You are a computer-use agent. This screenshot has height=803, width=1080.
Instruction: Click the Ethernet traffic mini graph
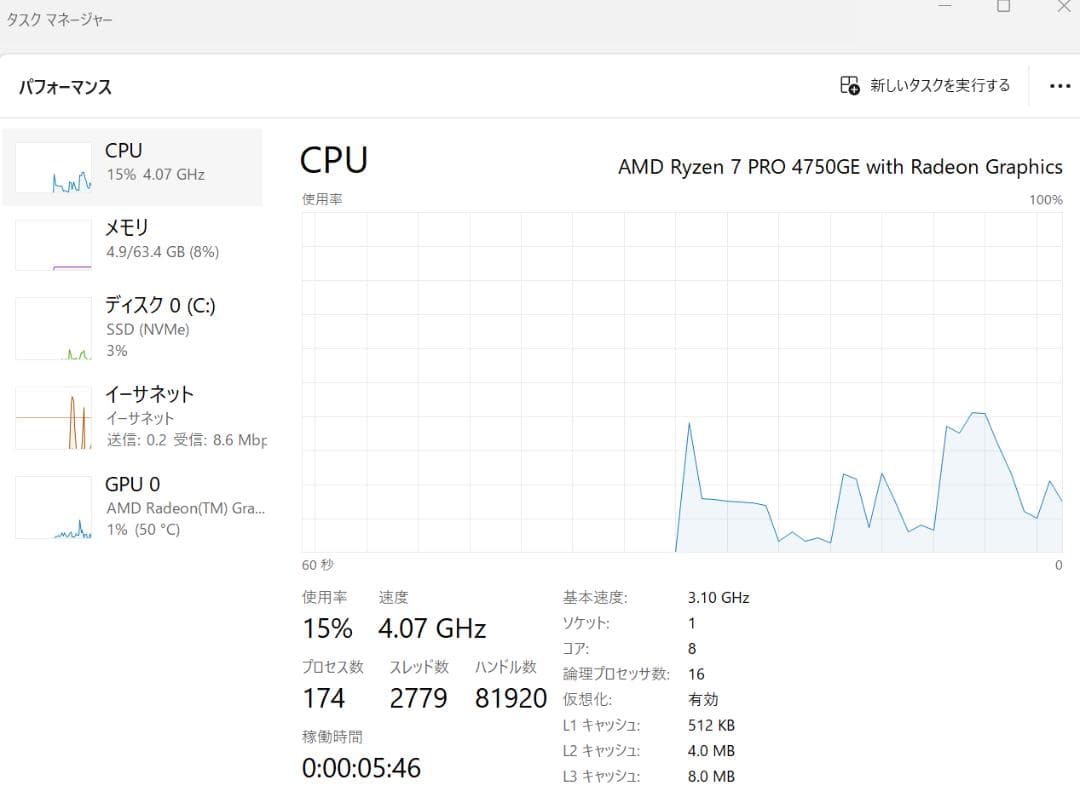(52, 417)
